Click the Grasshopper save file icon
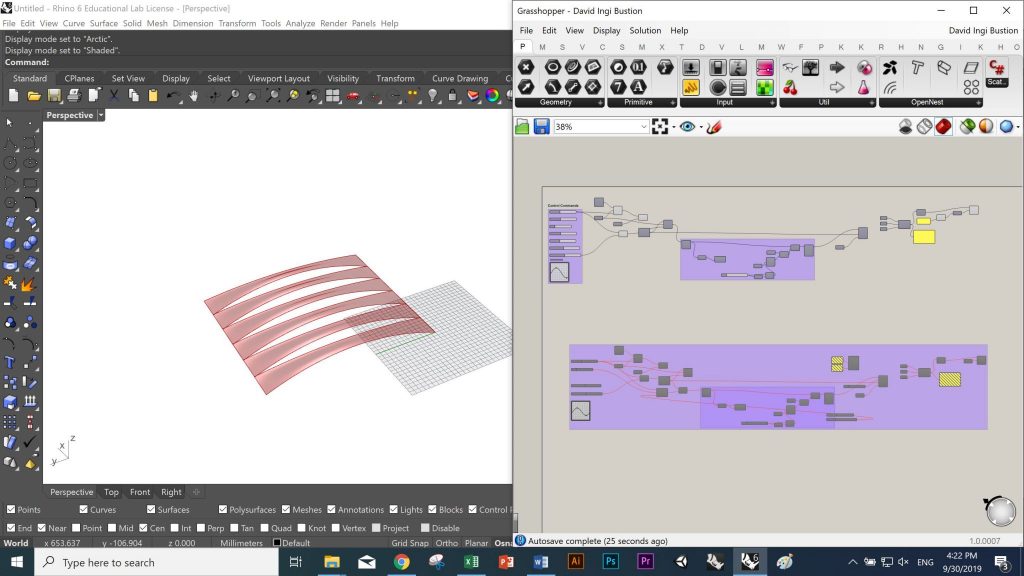This screenshot has height=576, width=1024. [541, 127]
